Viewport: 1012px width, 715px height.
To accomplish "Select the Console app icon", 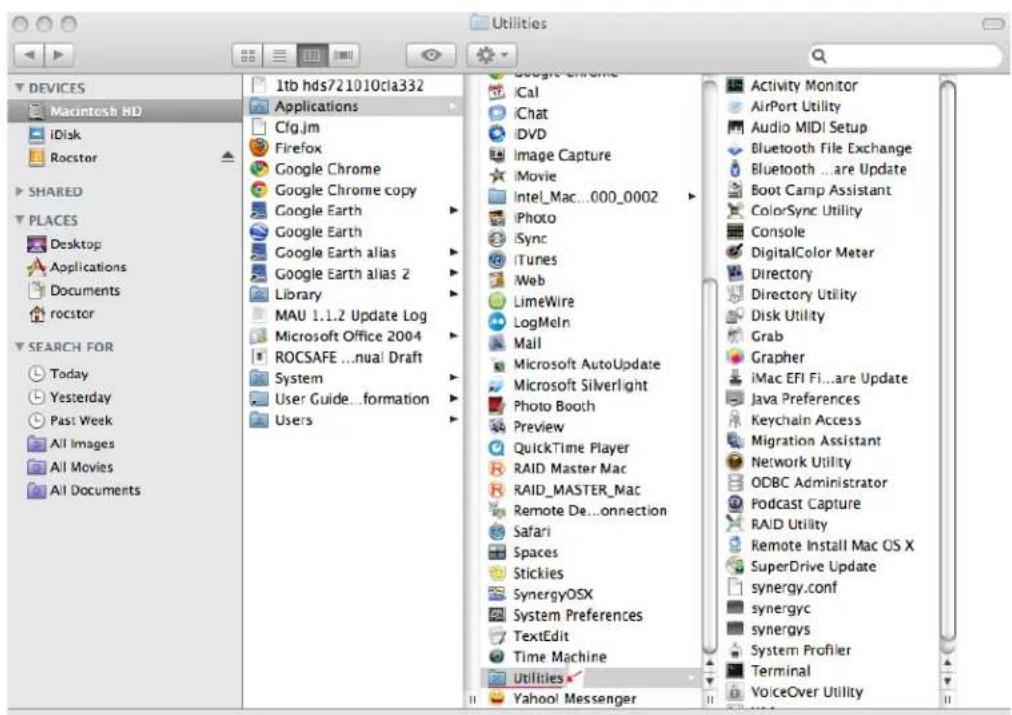I will pyautogui.click(x=734, y=232).
